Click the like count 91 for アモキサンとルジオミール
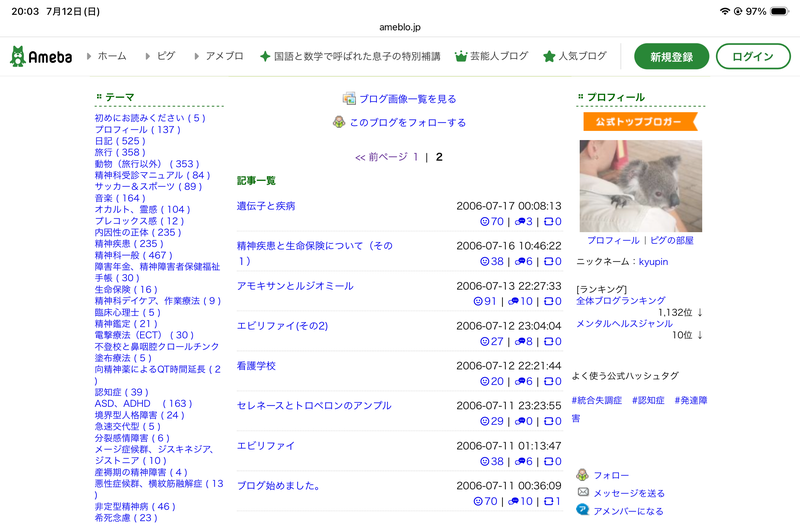The image size is (800, 525). pyautogui.click(x=485, y=301)
